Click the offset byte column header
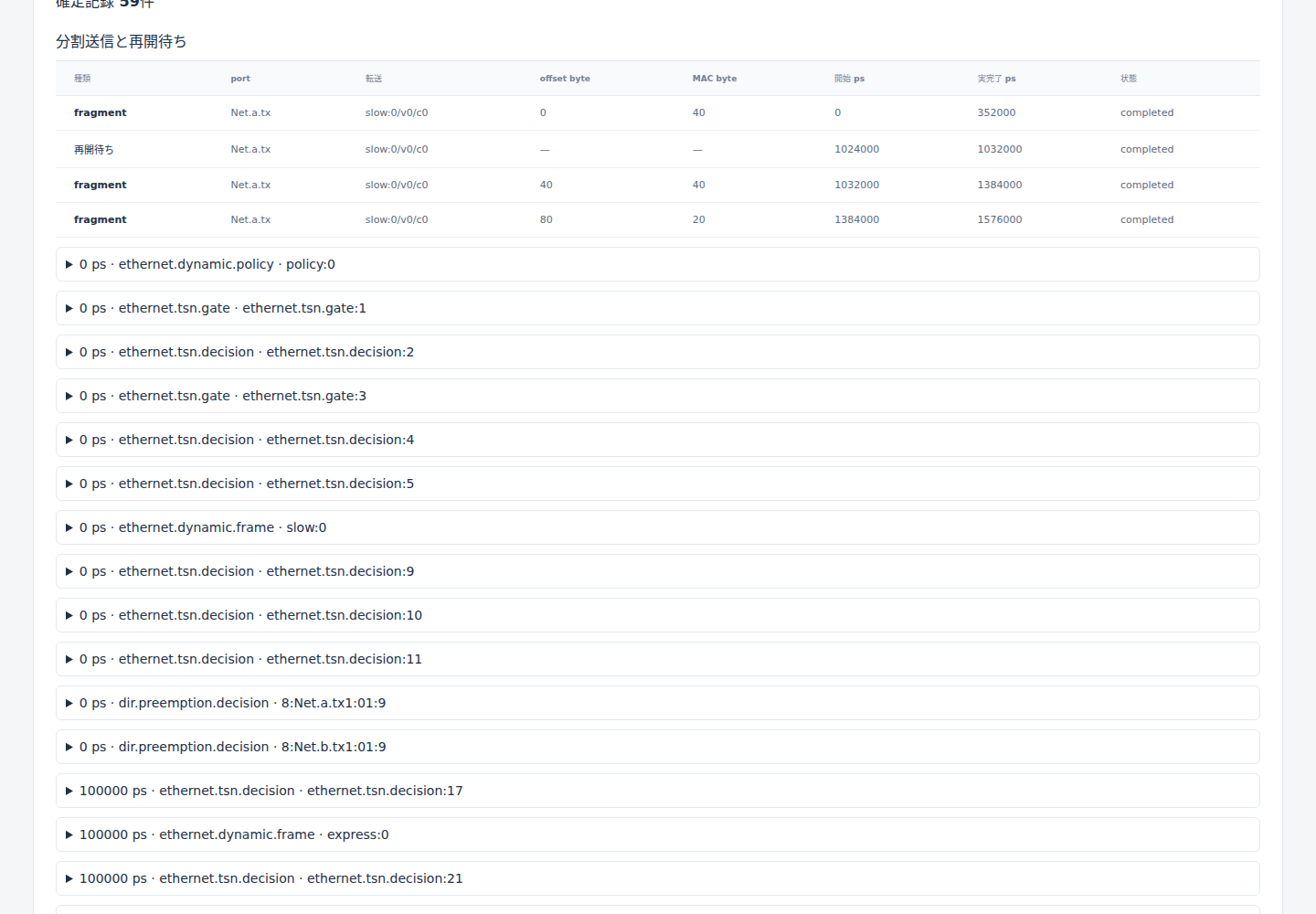Image resolution: width=1316 pixels, height=914 pixels. point(565,79)
